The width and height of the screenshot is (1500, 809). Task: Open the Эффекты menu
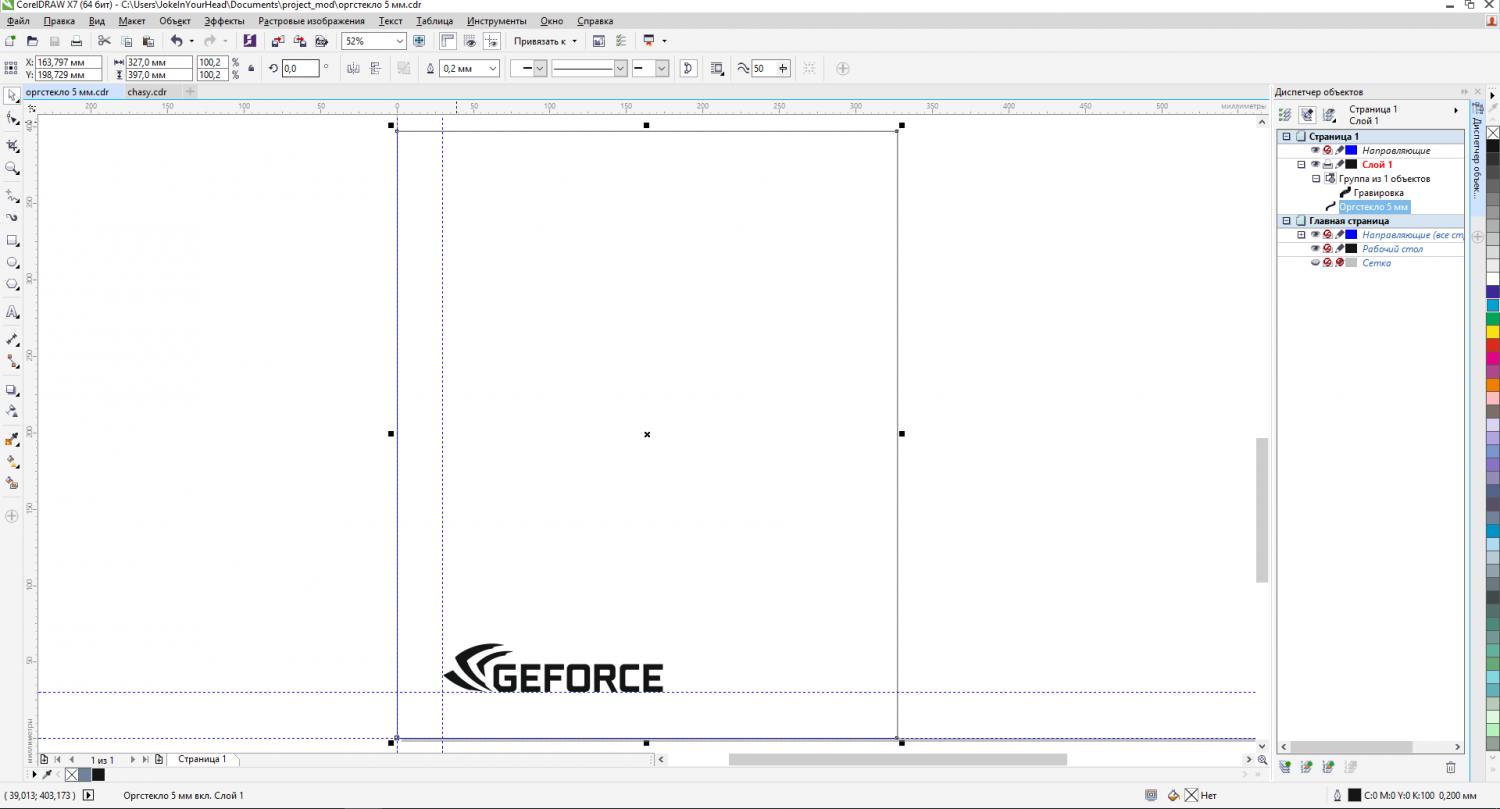pyautogui.click(x=224, y=20)
